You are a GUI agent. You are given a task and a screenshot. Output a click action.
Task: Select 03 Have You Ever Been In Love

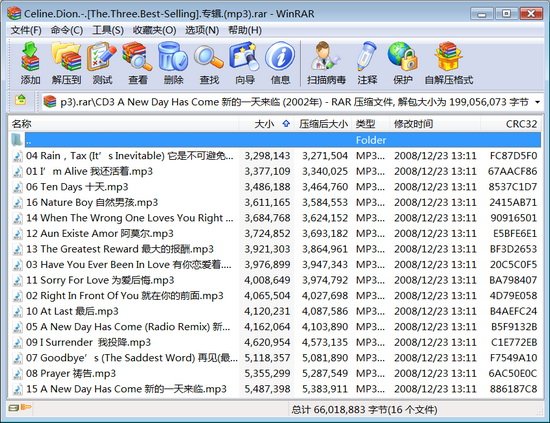(x=275, y=264)
